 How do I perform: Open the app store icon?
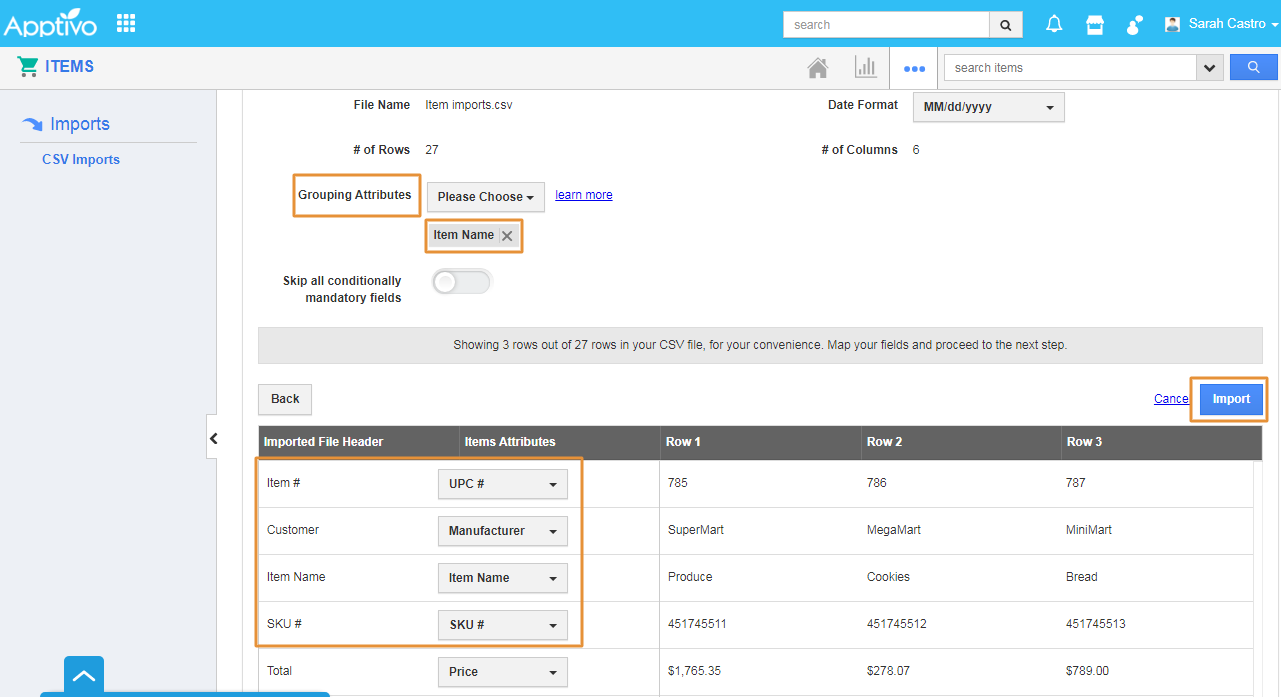click(x=1095, y=24)
